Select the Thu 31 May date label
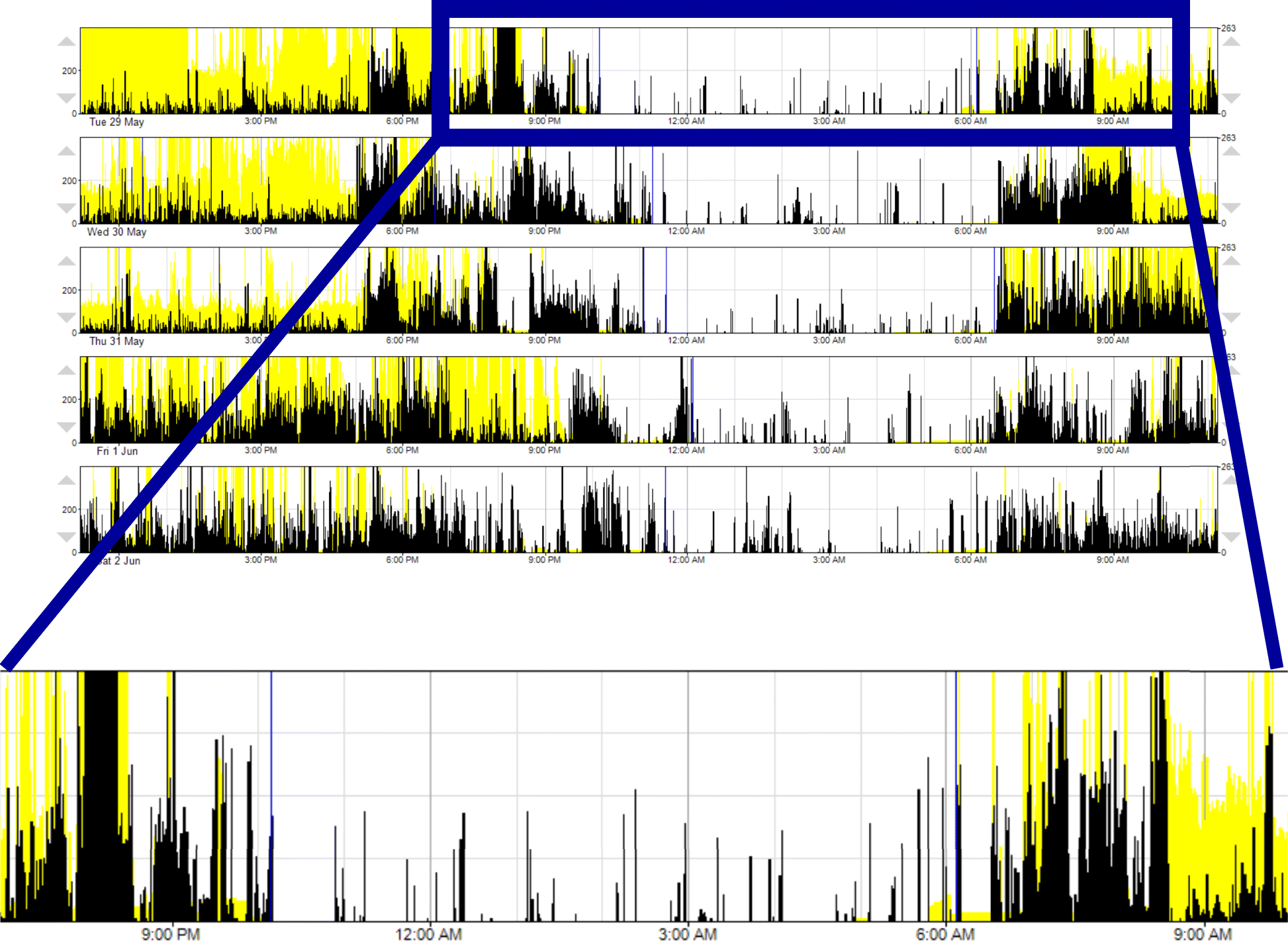Image resolution: width=1288 pixels, height=941 pixels. pyautogui.click(x=116, y=341)
